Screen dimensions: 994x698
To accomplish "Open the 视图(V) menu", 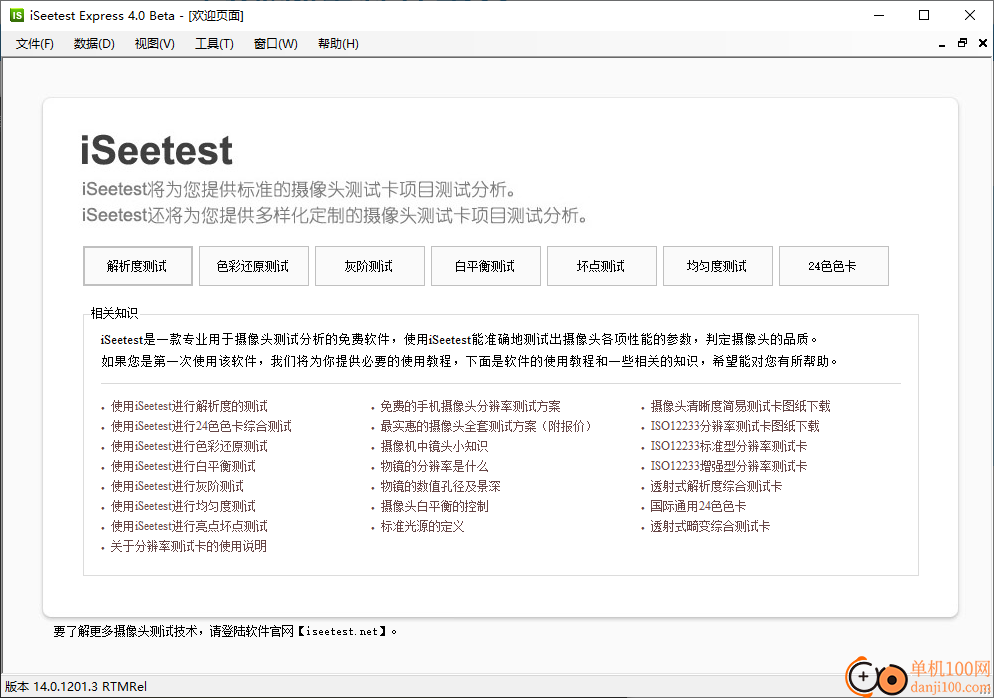I will pos(155,44).
